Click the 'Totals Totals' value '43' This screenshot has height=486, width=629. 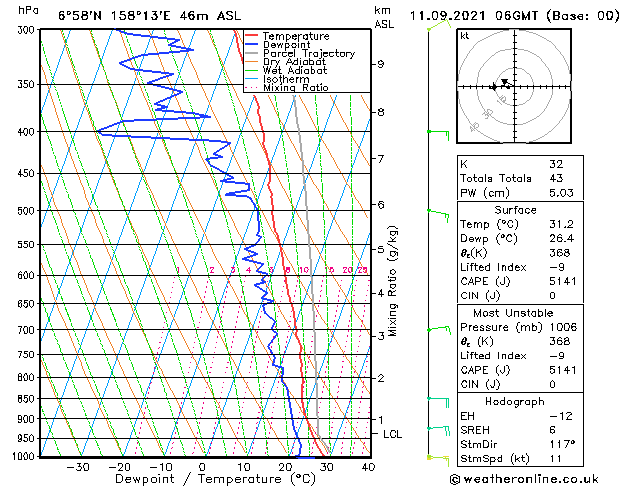(556, 178)
